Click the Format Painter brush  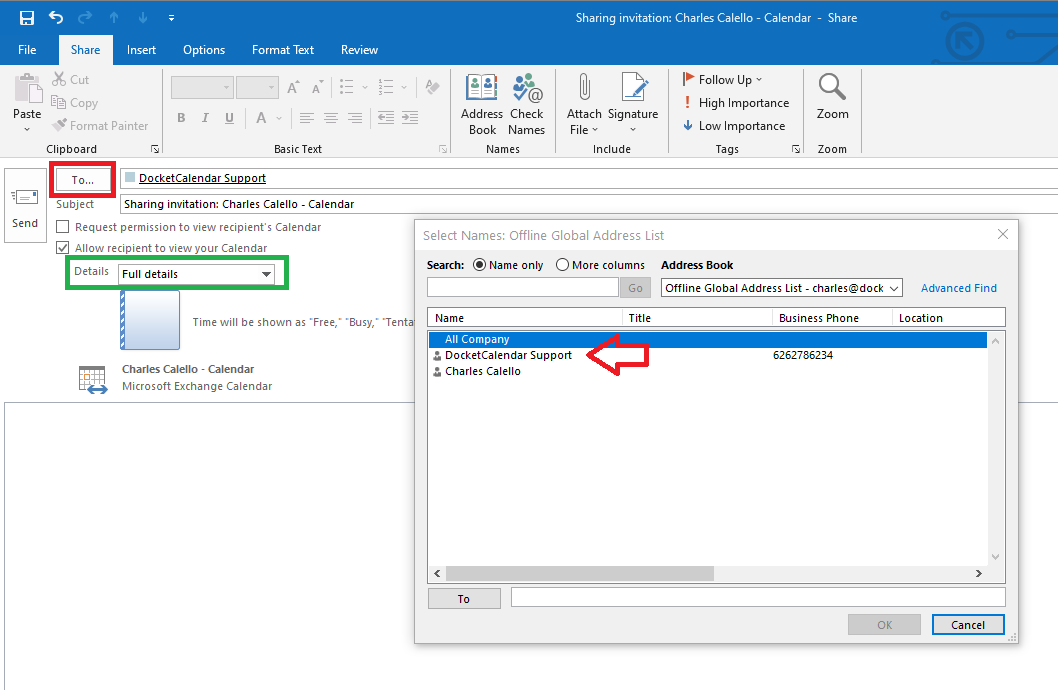click(x=59, y=125)
